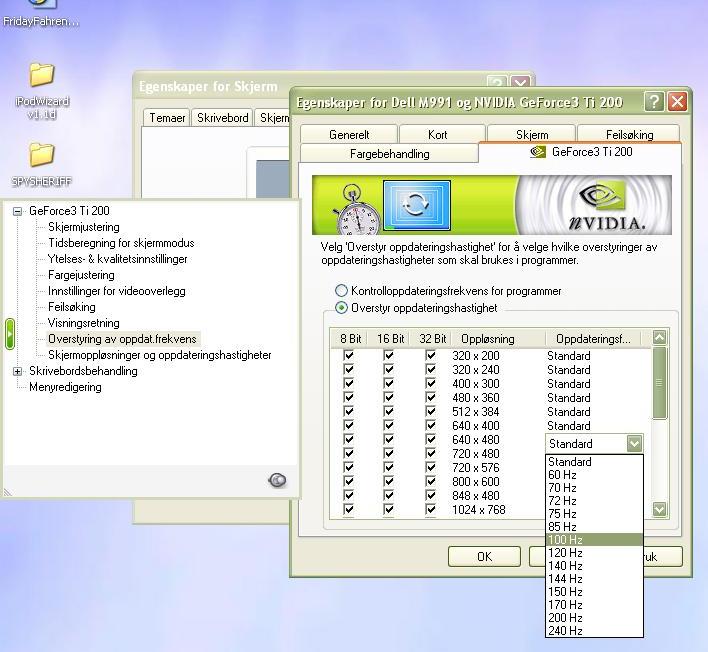Open Skrivebord tab in Egenskaper for Skjerm
This screenshot has width=708, height=652.
pos(223,118)
